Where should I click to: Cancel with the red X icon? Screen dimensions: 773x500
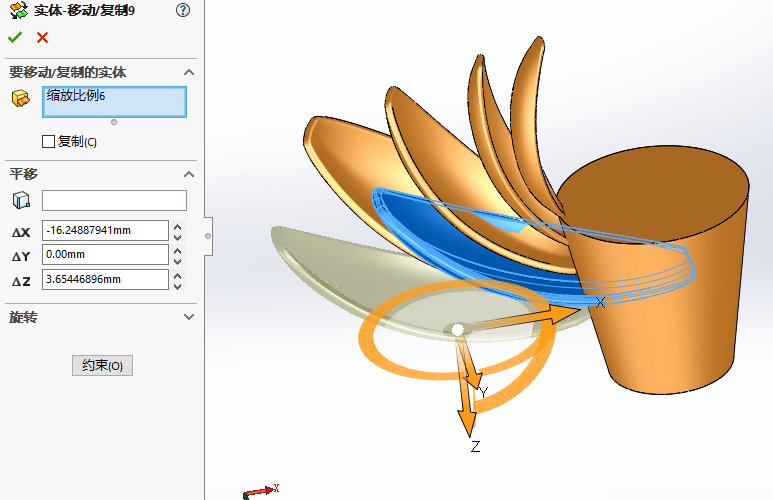pyautogui.click(x=42, y=38)
